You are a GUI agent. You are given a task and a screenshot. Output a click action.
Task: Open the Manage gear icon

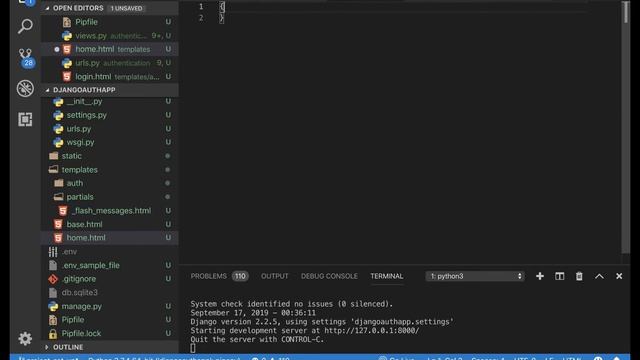pos(25,338)
